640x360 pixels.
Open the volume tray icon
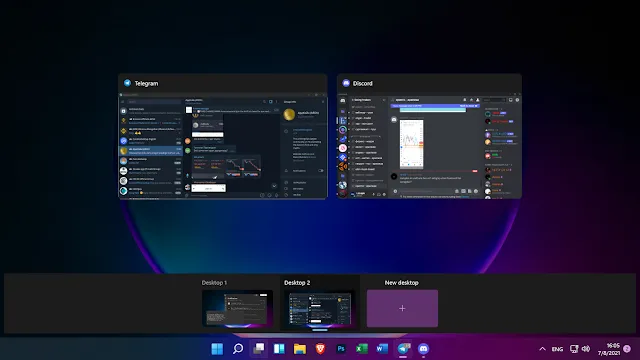point(586,349)
